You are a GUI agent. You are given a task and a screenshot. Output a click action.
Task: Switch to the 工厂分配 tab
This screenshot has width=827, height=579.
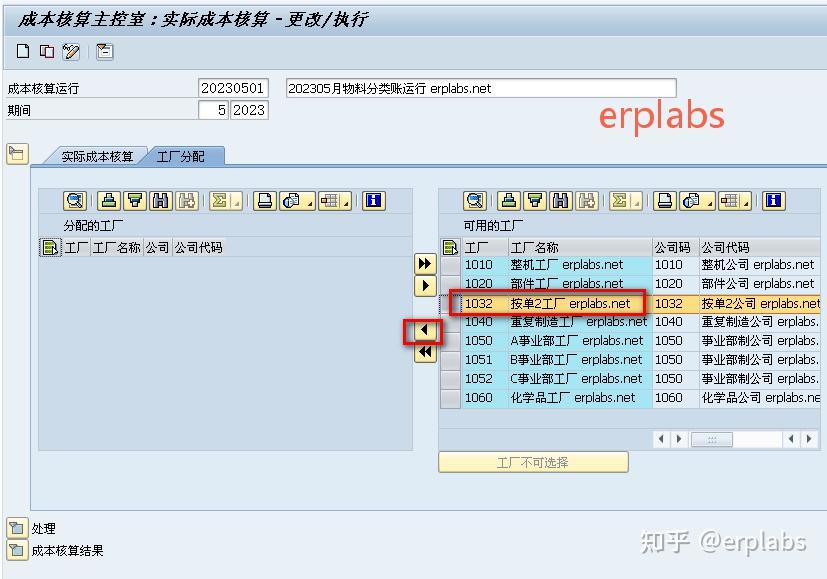tap(181, 157)
